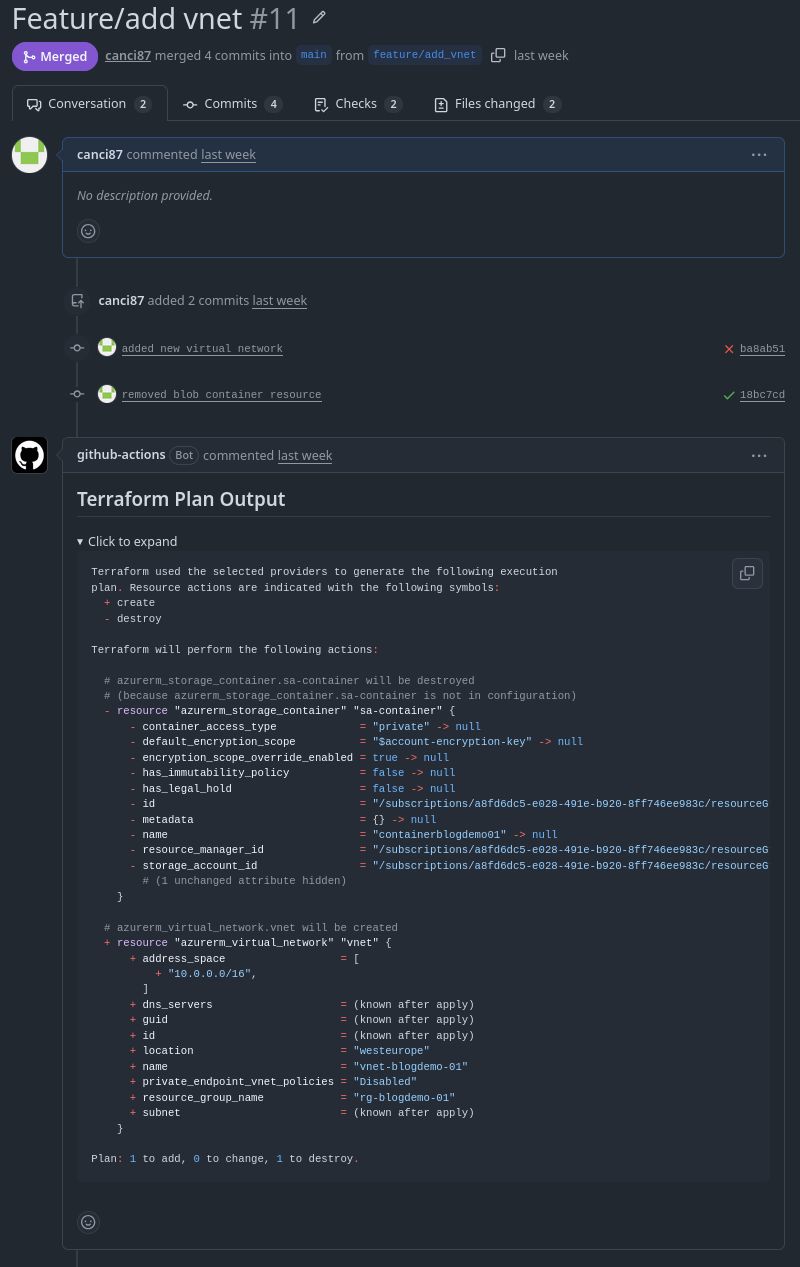The width and height of the screenshot is (800, 1267).
Task: Open the main branch link
Action: pos(314,55)
